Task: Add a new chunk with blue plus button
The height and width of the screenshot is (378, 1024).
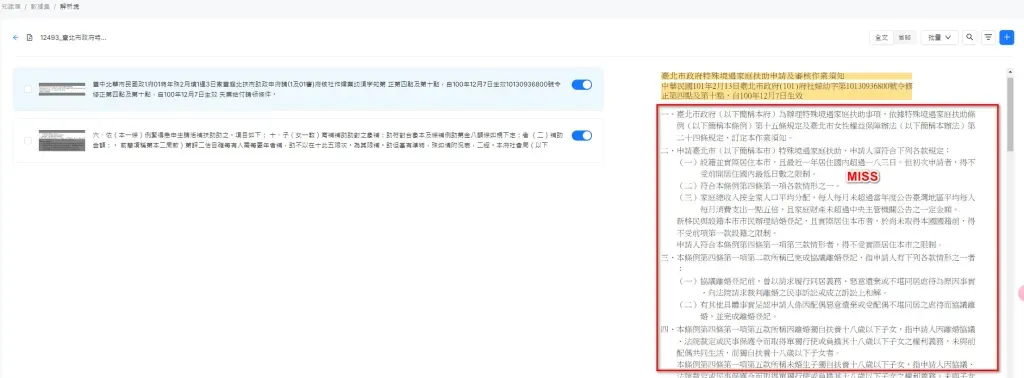Action: [x=1007, y=37]
